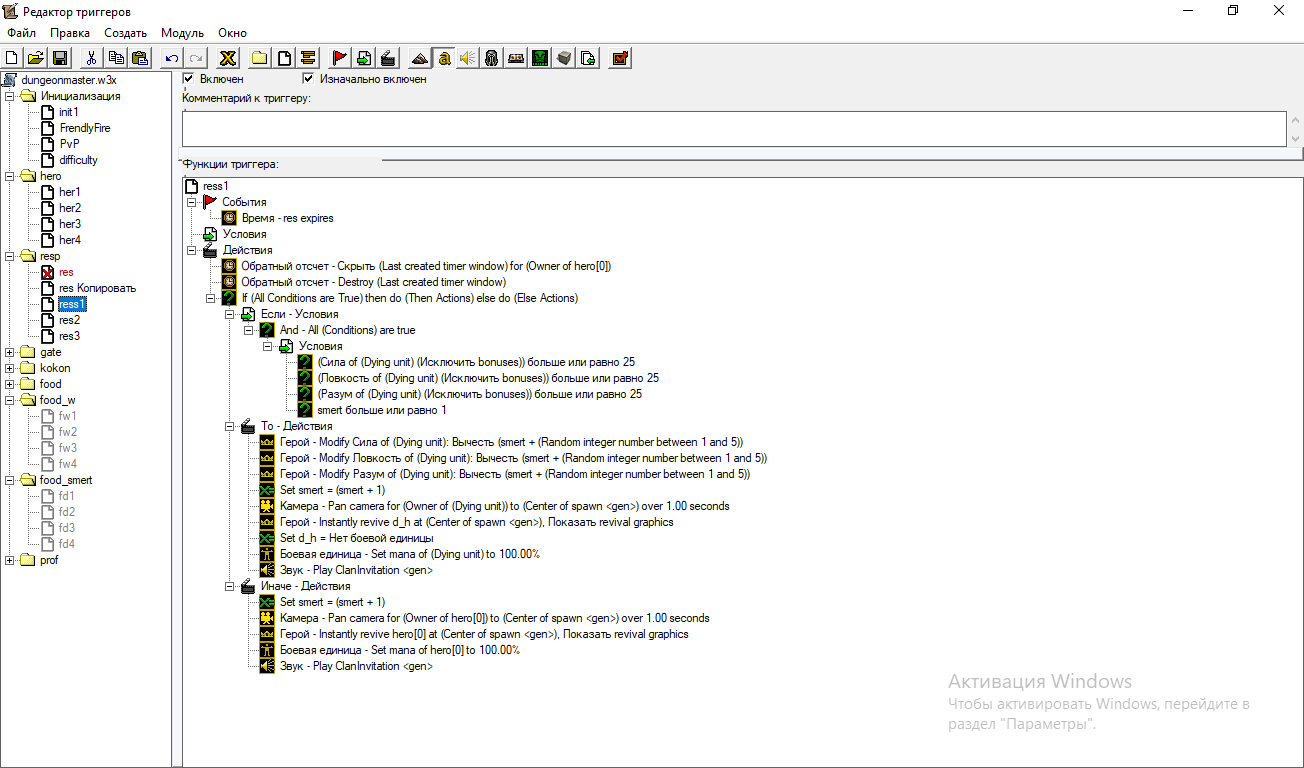Add a new trigger comment icon
1304x768 pixels.
point(308,58)
